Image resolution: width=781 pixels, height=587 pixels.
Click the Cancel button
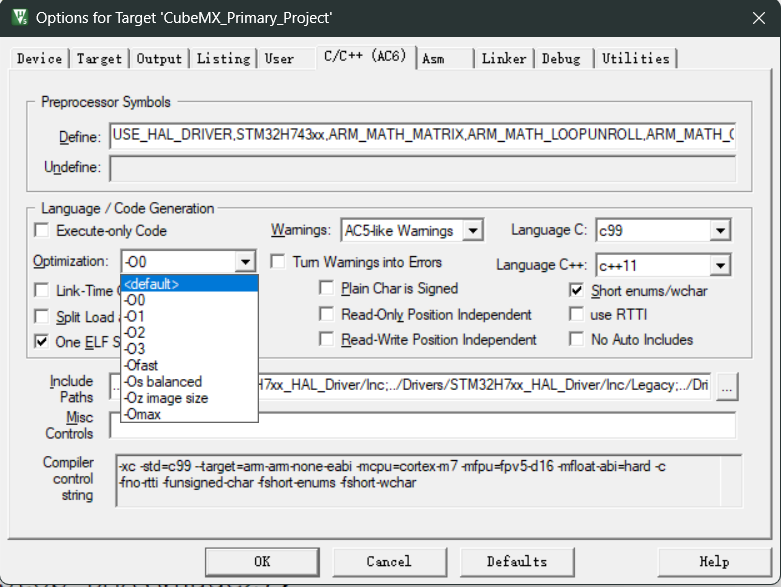click(390, 562)
